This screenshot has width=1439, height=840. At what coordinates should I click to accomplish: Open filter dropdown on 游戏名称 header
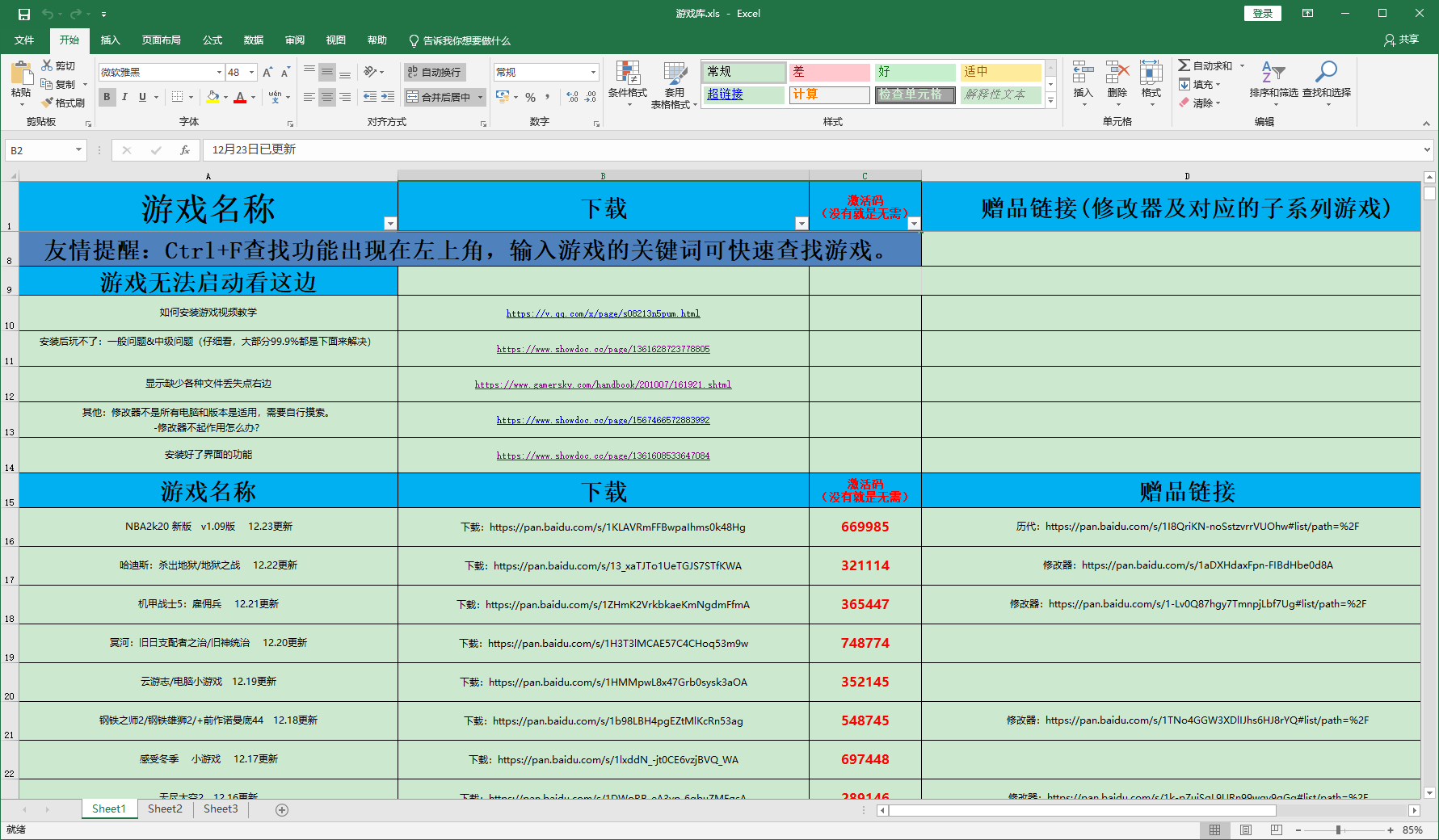390,224
